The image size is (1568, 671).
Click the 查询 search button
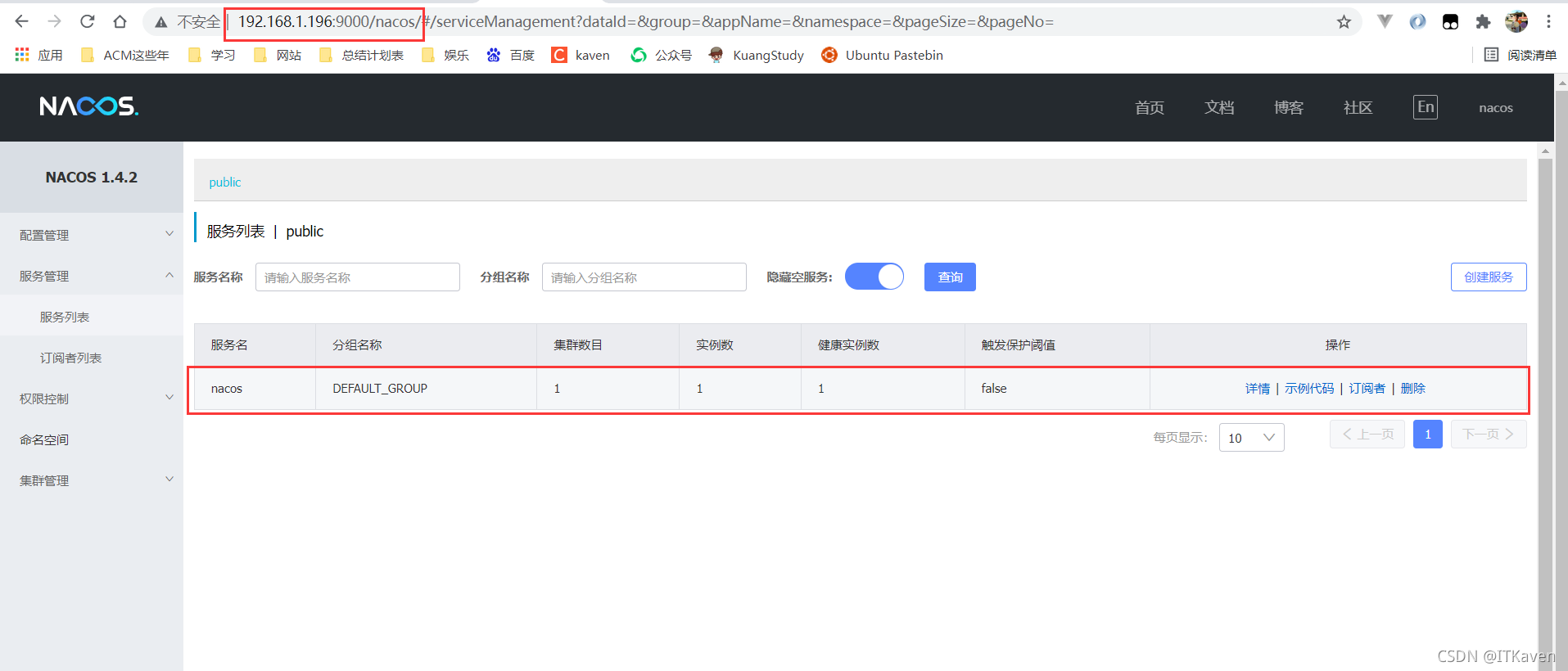(x=950, y=277)
